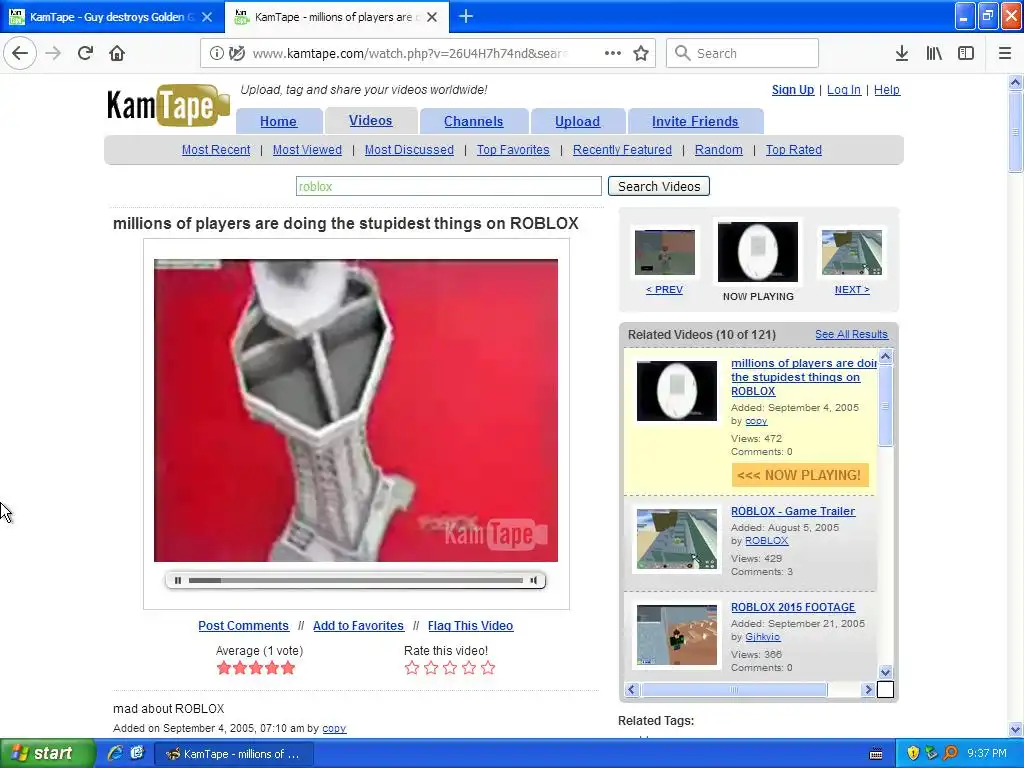The image size is (1024, 768).
Task: Close the 'millions of players' tab
Action: [x=432, y=17]
